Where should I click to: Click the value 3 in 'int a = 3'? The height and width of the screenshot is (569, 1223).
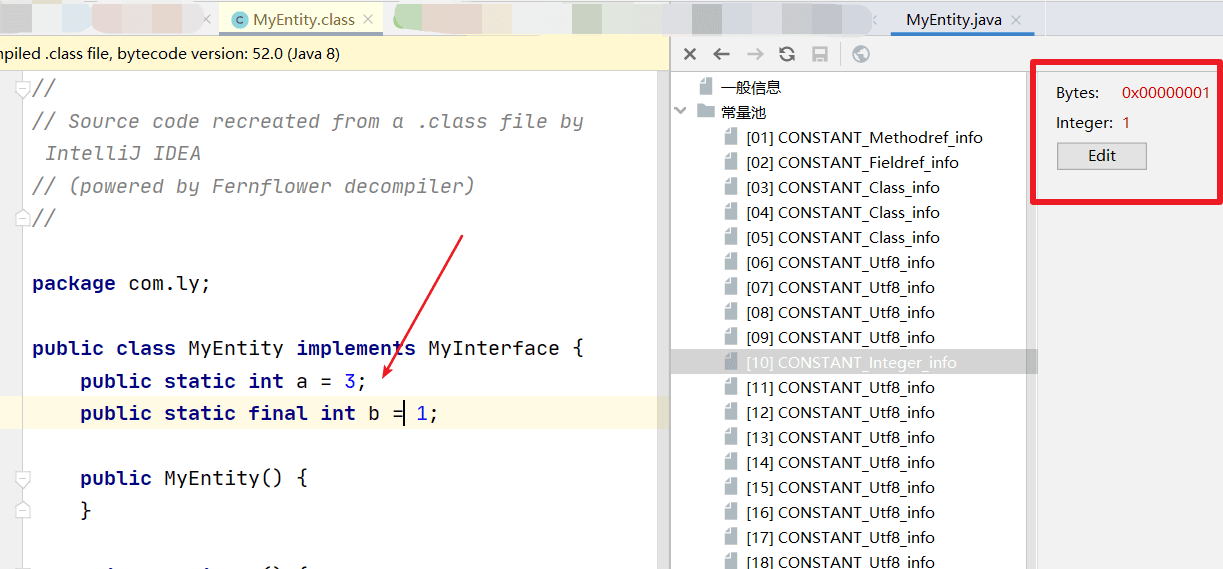point(350,381)
